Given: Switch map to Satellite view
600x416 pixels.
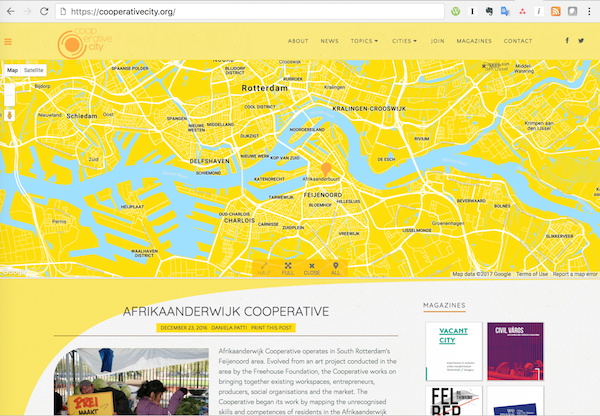Looking at the screenshot, I should [x=34, y=70].
